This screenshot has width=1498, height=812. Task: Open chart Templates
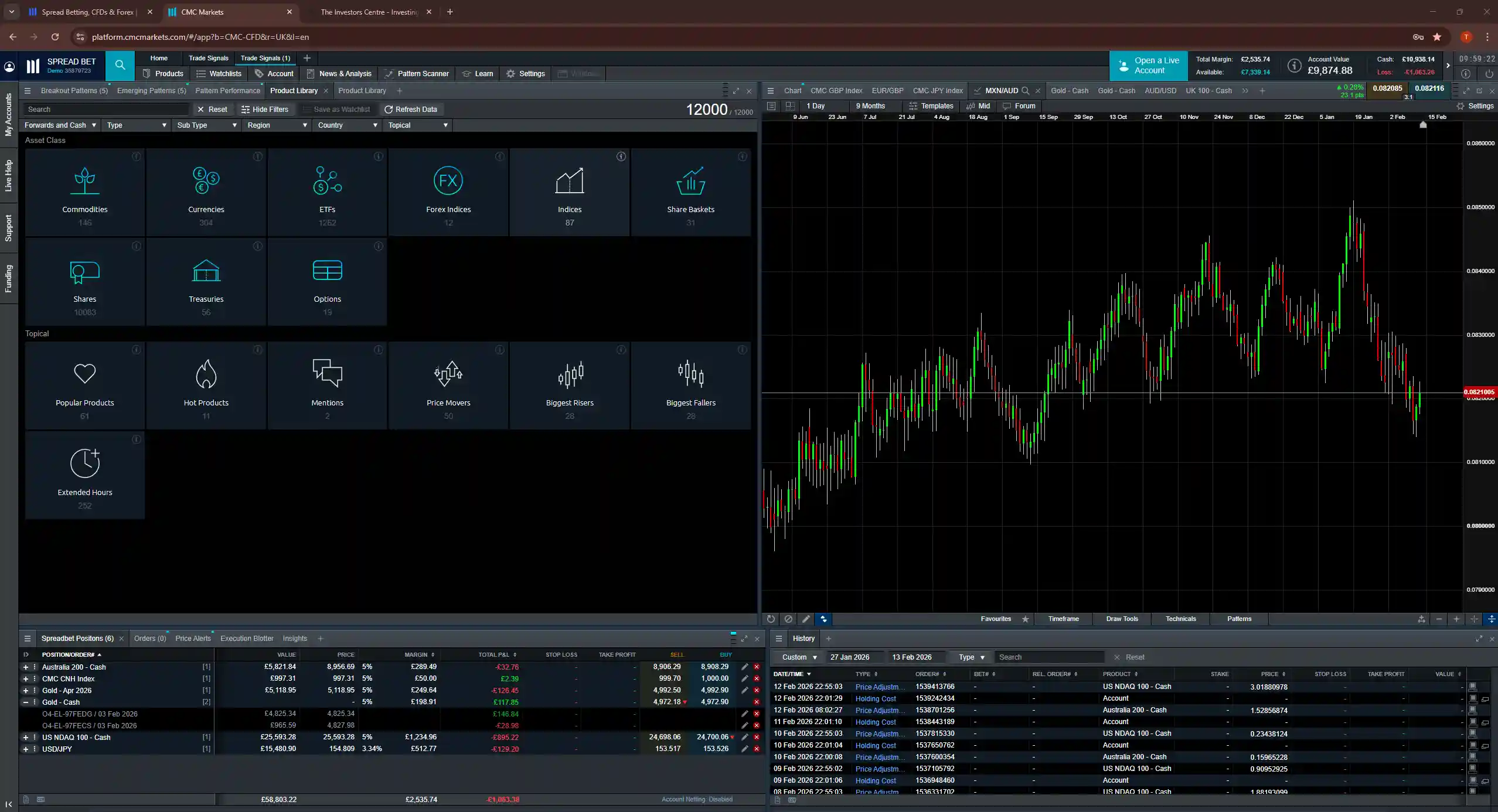931,105
